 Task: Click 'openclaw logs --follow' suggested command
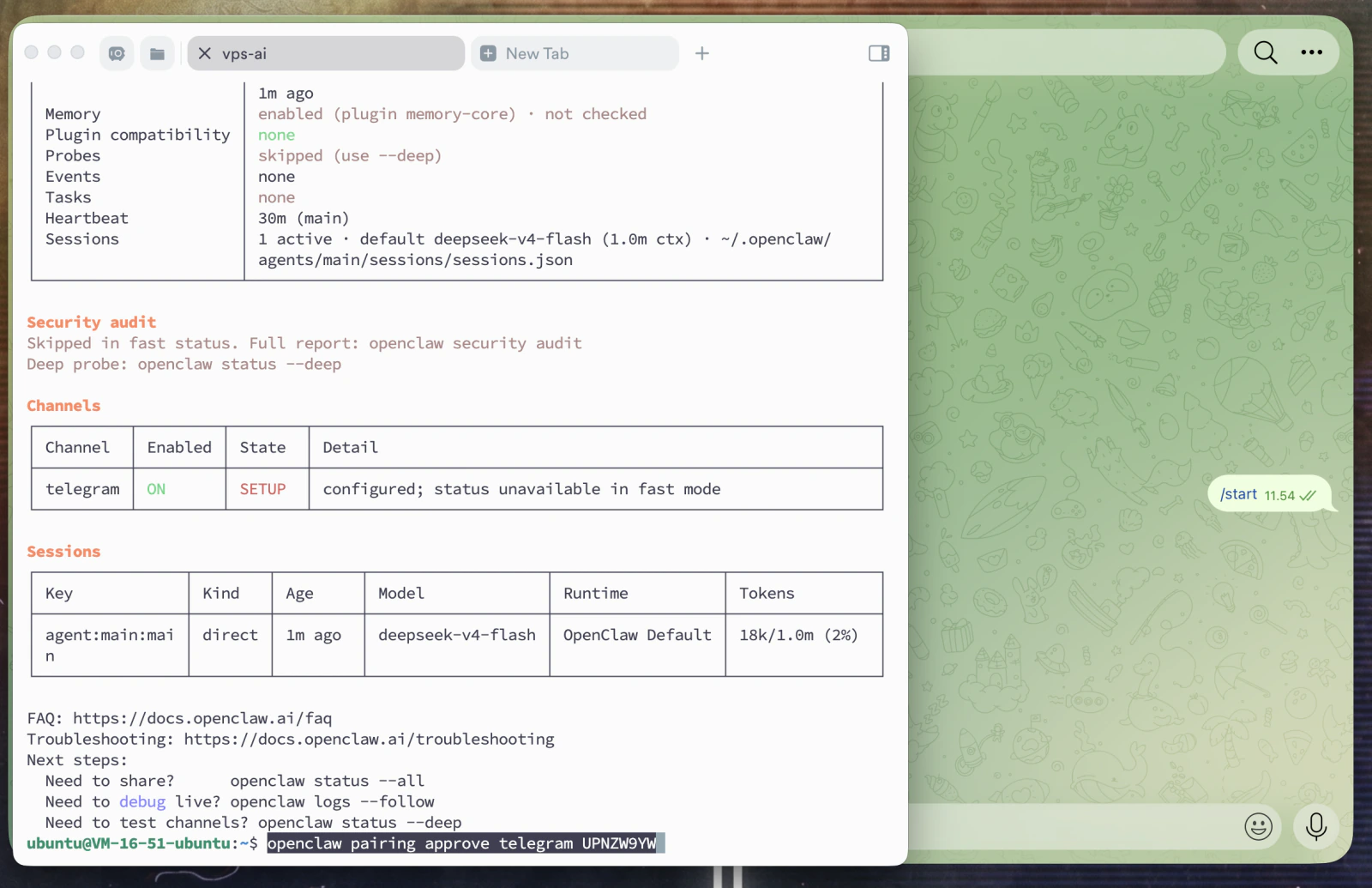point(333,801)
